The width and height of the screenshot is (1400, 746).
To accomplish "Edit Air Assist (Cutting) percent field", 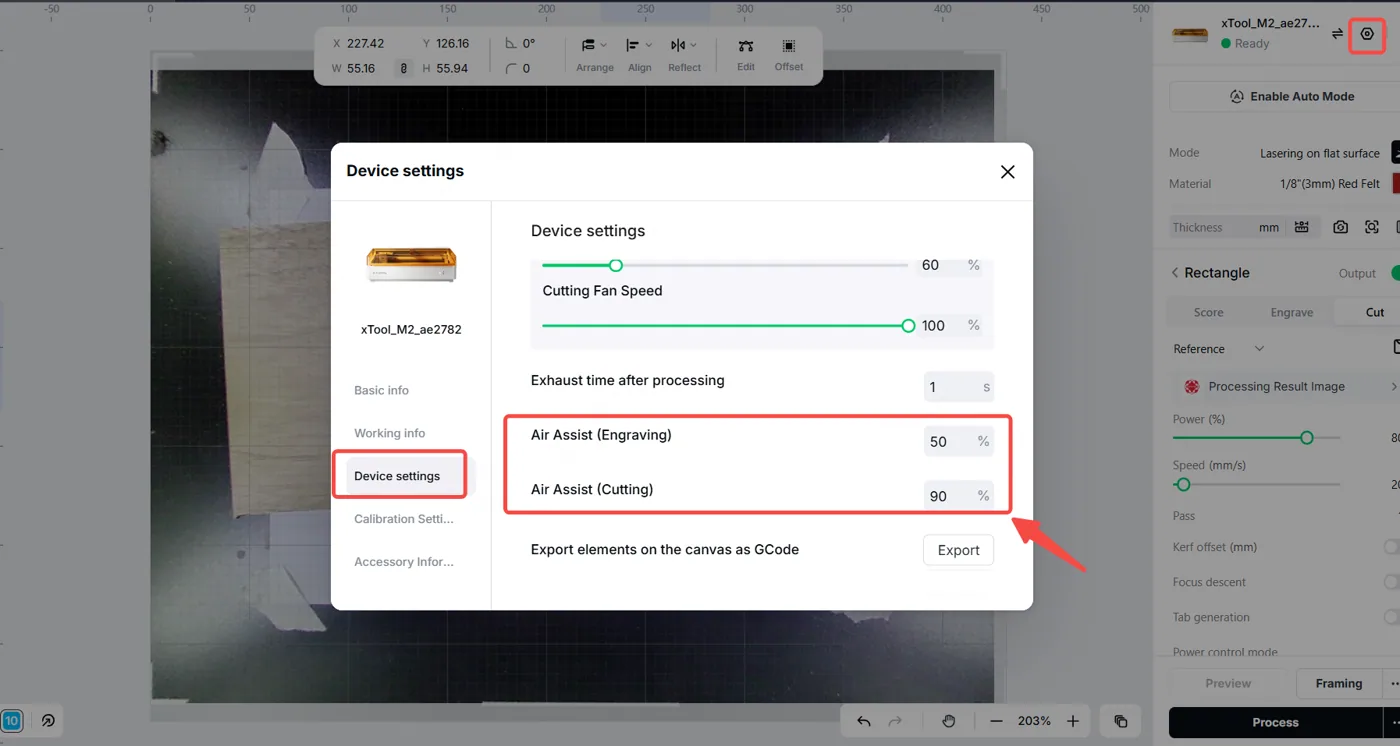I will 958,496.
